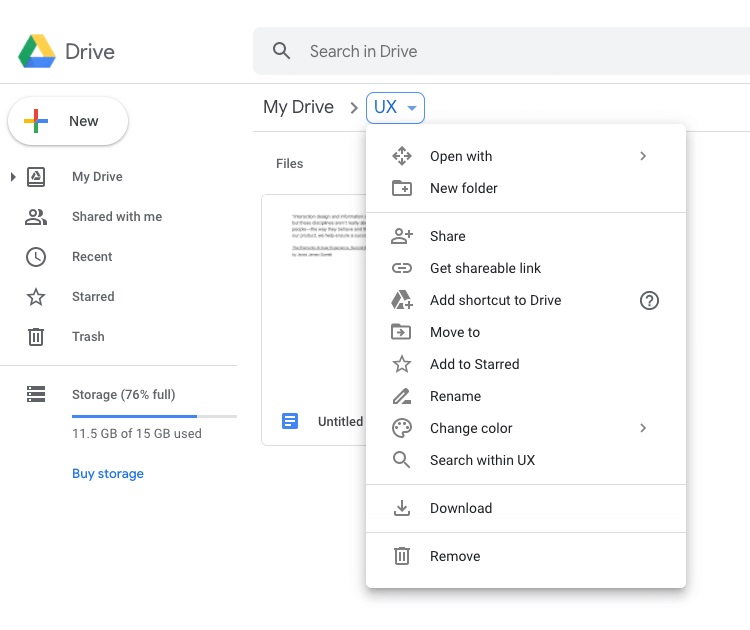Click the storage usage progress bar
Viewport: 750px width, 630px height.
coord(154,415)
